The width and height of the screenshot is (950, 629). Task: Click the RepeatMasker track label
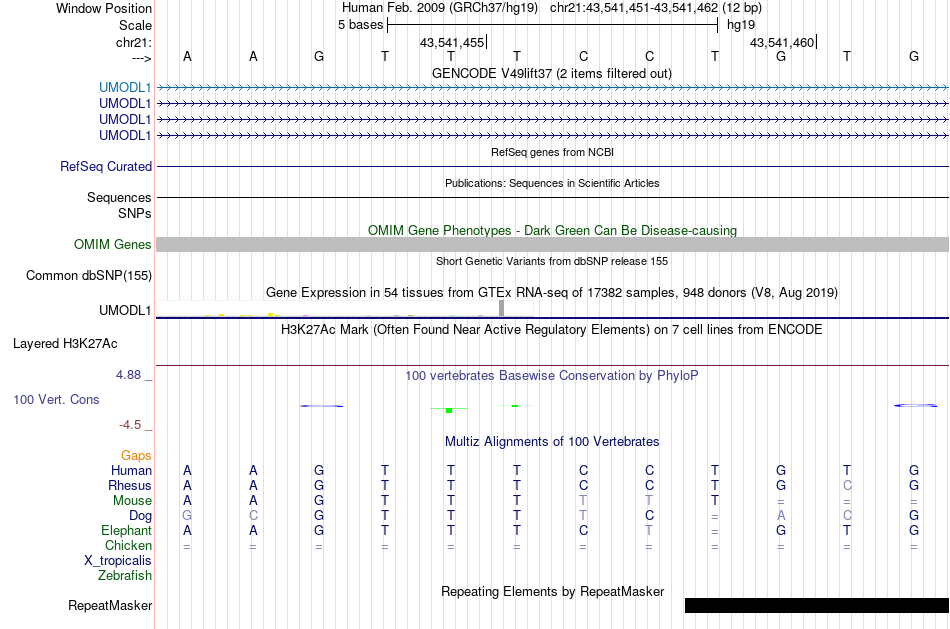[110, 605]
